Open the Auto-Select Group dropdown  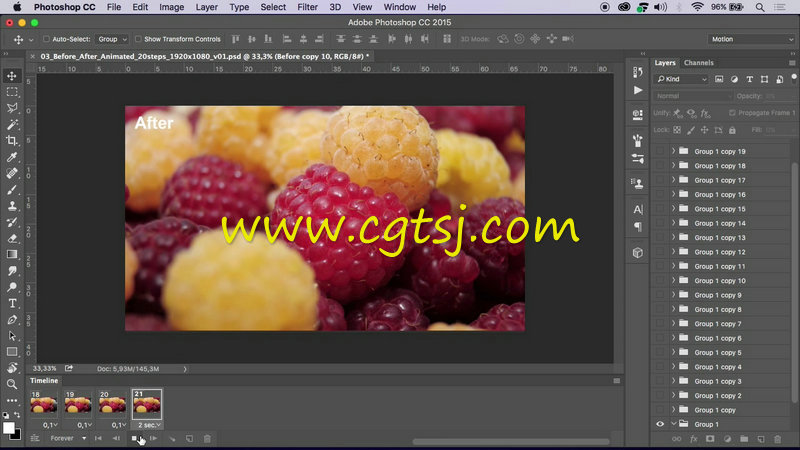(x=112, y=39)
